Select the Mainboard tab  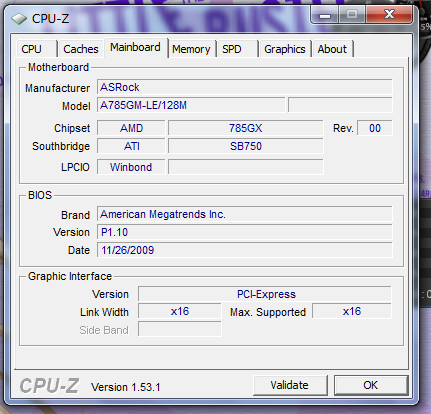[x=135, y=48]
